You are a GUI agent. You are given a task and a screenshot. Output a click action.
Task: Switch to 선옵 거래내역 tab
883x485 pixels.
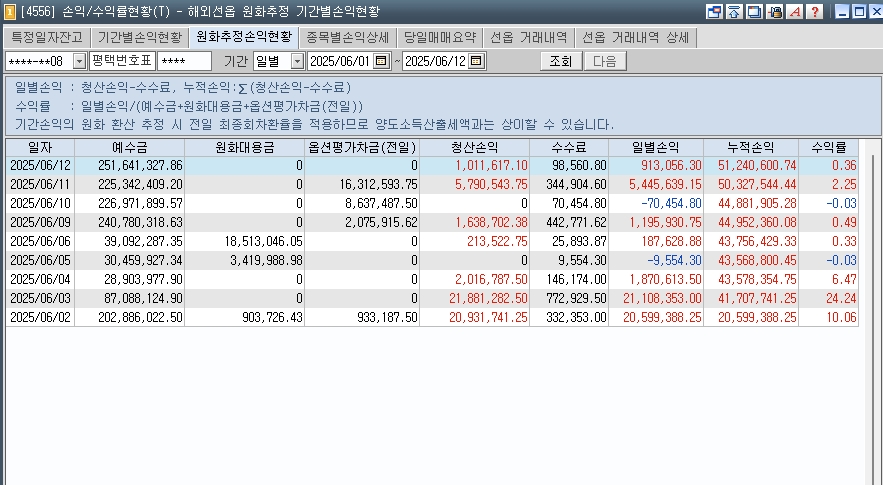pyautogui.click(x=529, y=38)
